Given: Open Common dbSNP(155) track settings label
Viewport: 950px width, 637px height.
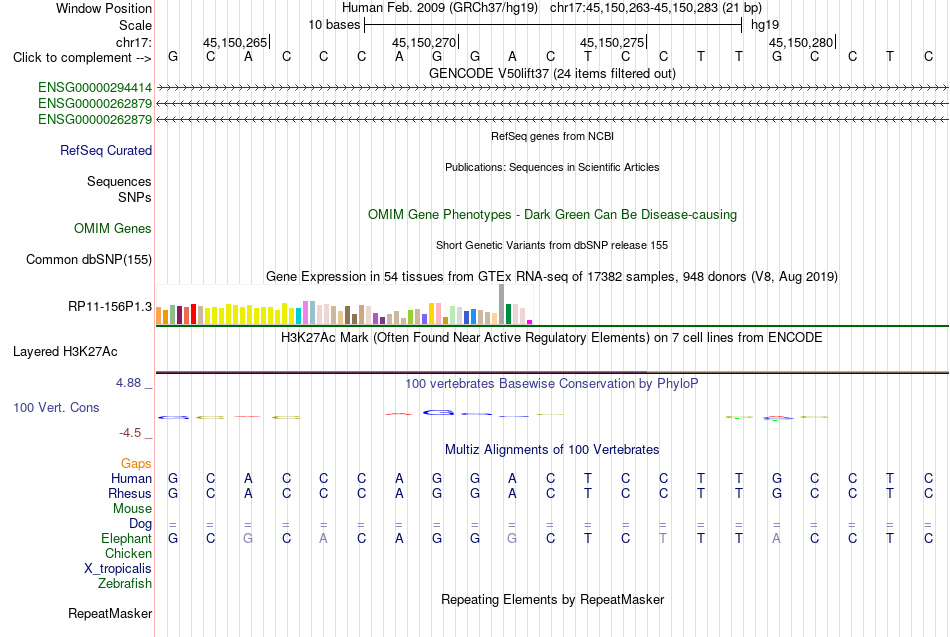Looking at the screenshot, I should [88, 259].
